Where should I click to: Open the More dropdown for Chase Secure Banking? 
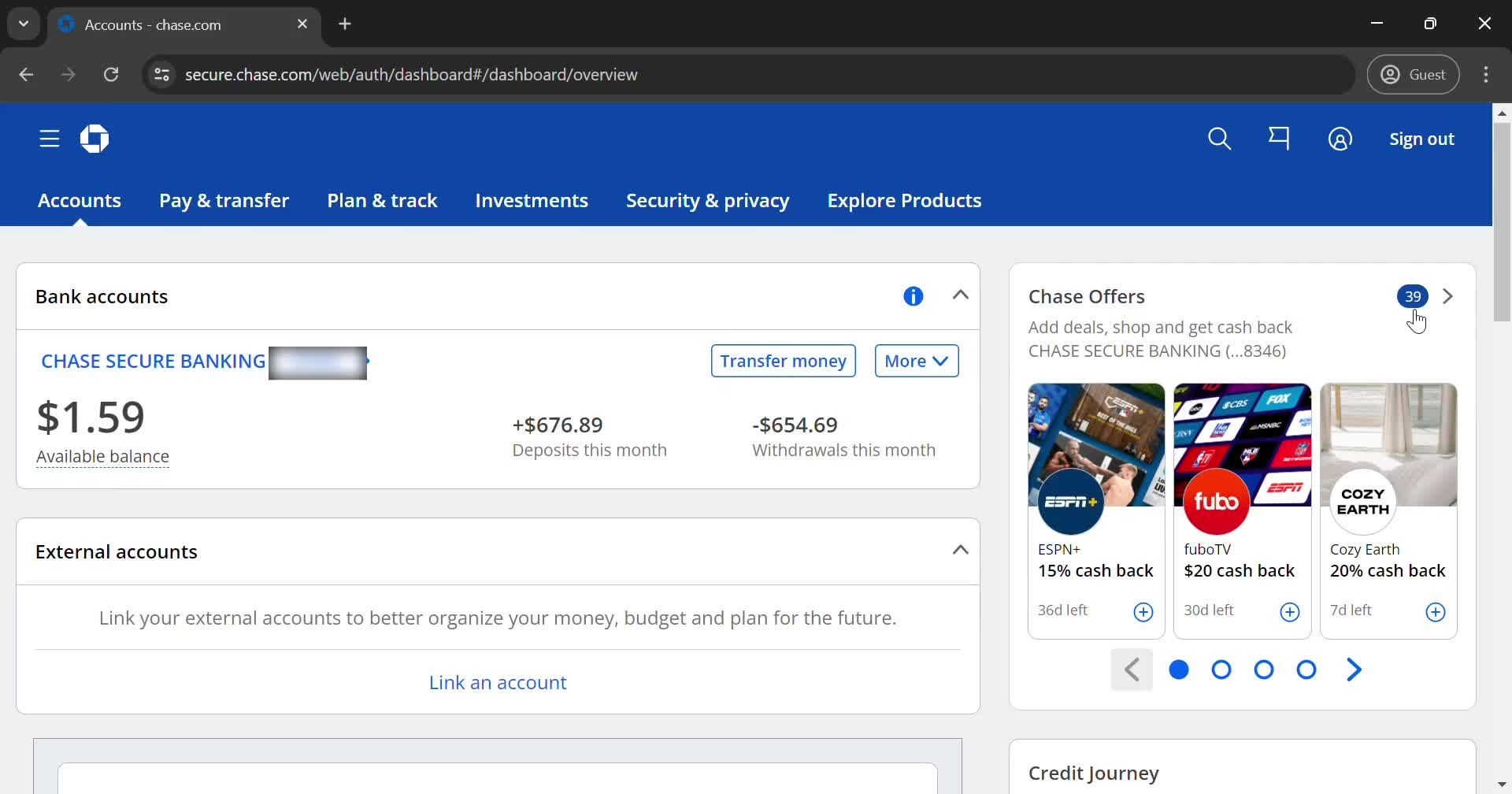pyautogui.click(x=916, y=360)
